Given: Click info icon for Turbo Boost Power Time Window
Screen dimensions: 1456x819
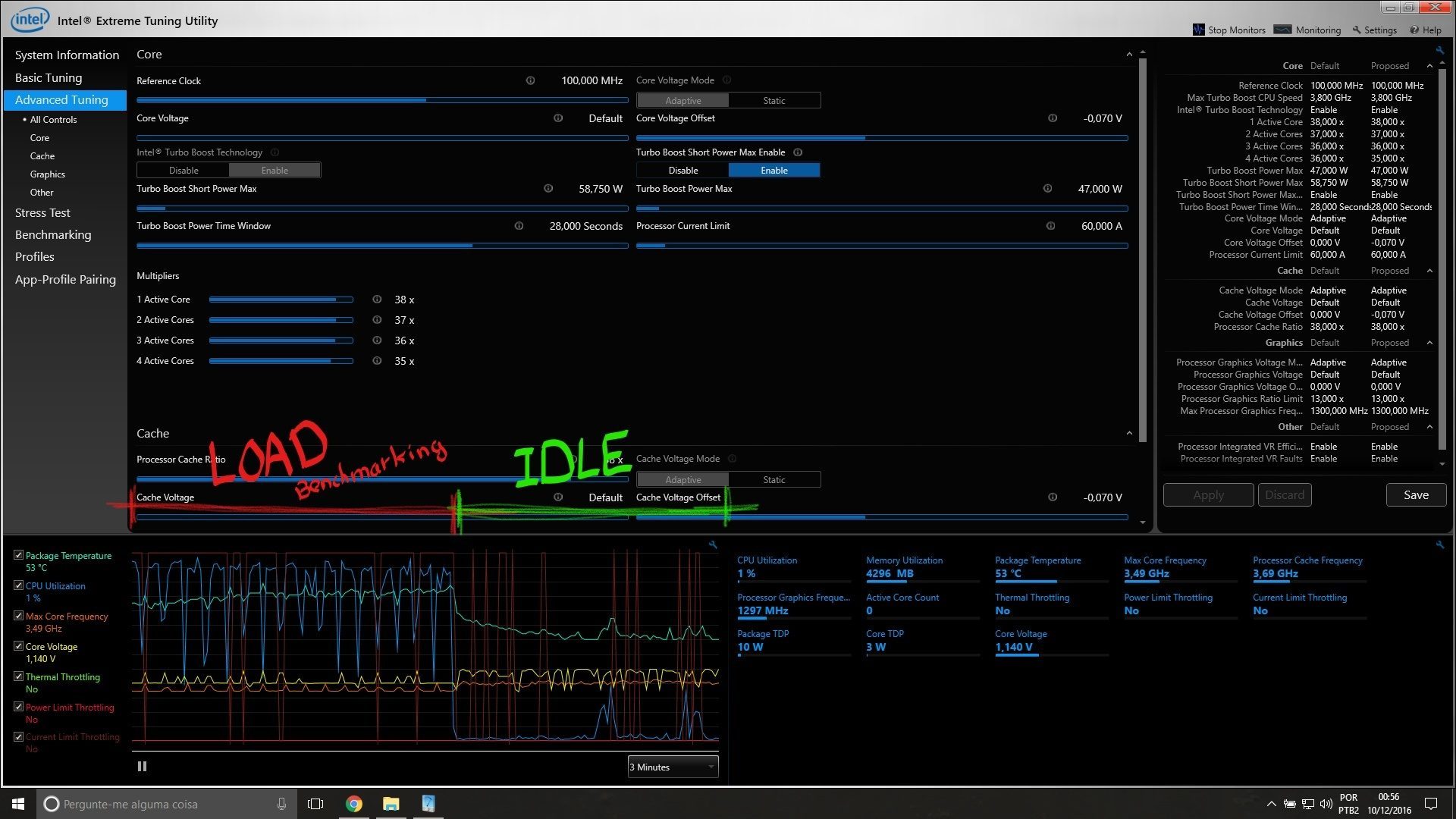Looking at the screenshot, I should tap(519, 226).
